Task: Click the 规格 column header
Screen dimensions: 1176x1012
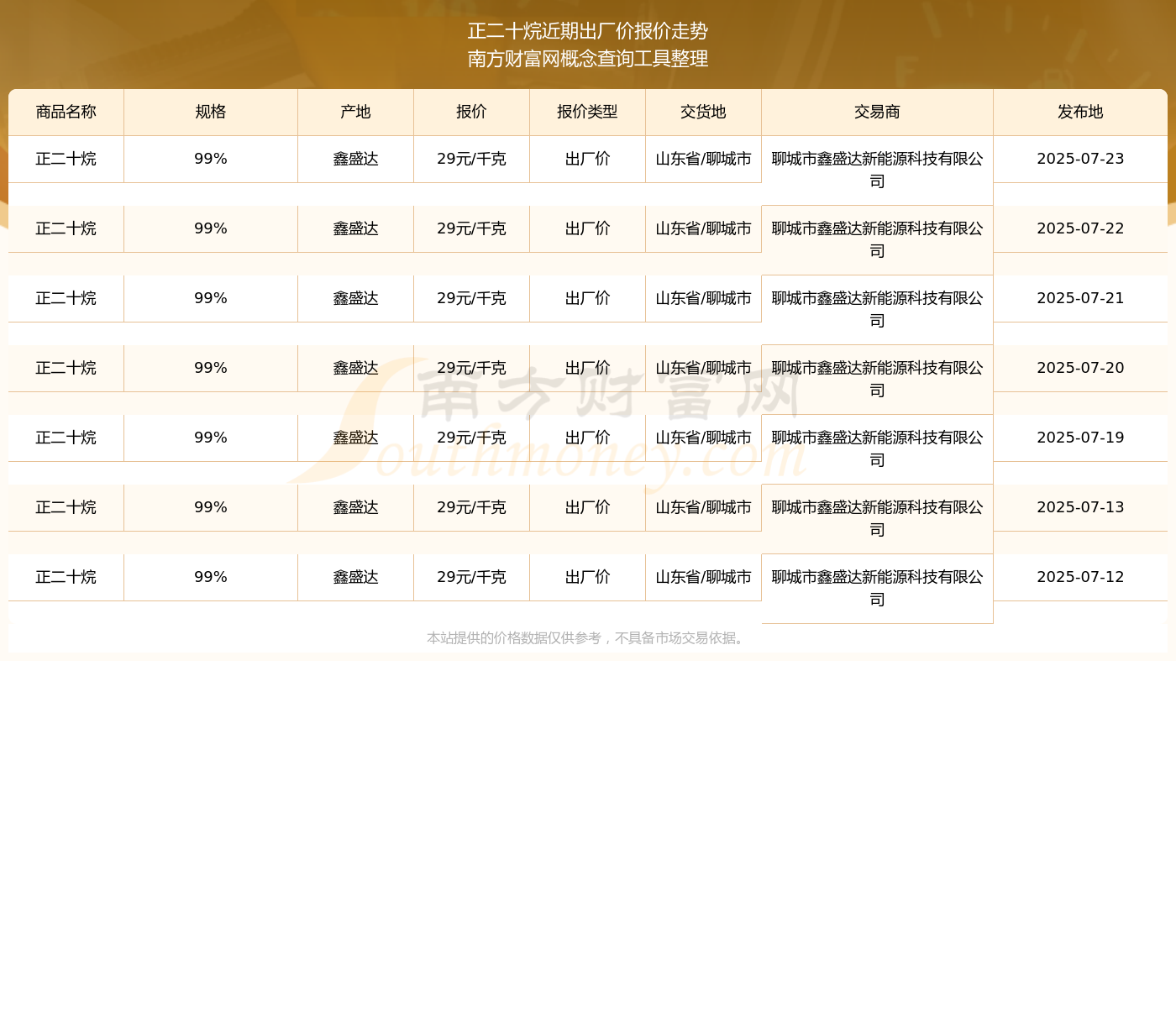Action: [211, 113]
